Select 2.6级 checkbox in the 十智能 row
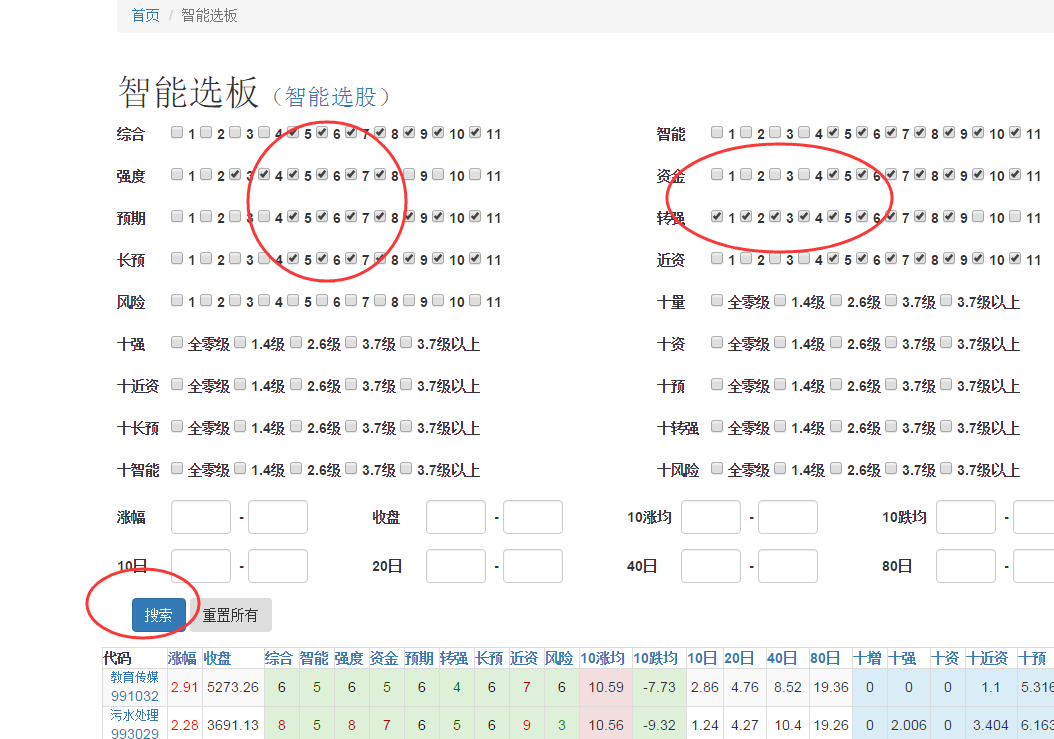Image resolution: width=1054 pixels, height=739 pixels. (296, 469)
